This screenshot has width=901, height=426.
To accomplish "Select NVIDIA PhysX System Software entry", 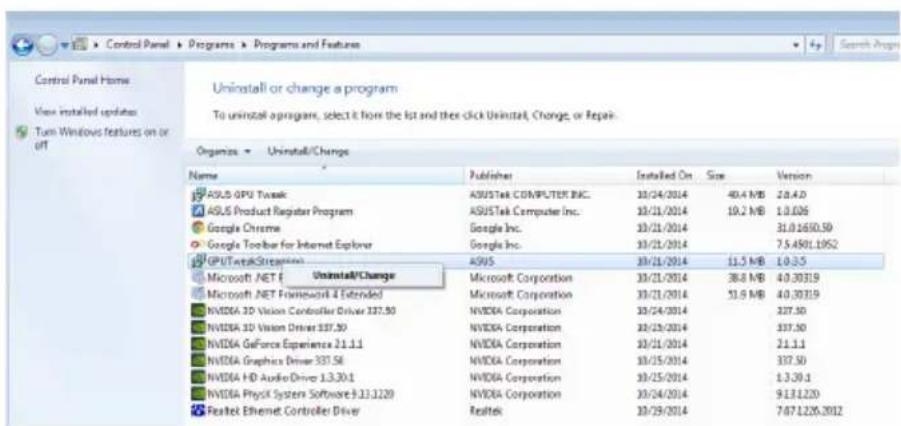I will pyautogui.click(x=299, y=394).
